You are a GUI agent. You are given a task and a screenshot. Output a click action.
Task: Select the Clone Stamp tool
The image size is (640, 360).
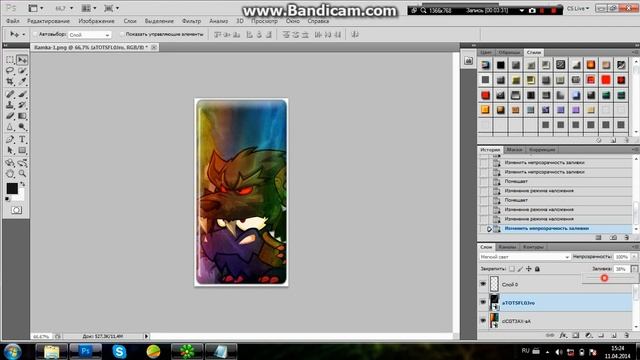point(10,105)
